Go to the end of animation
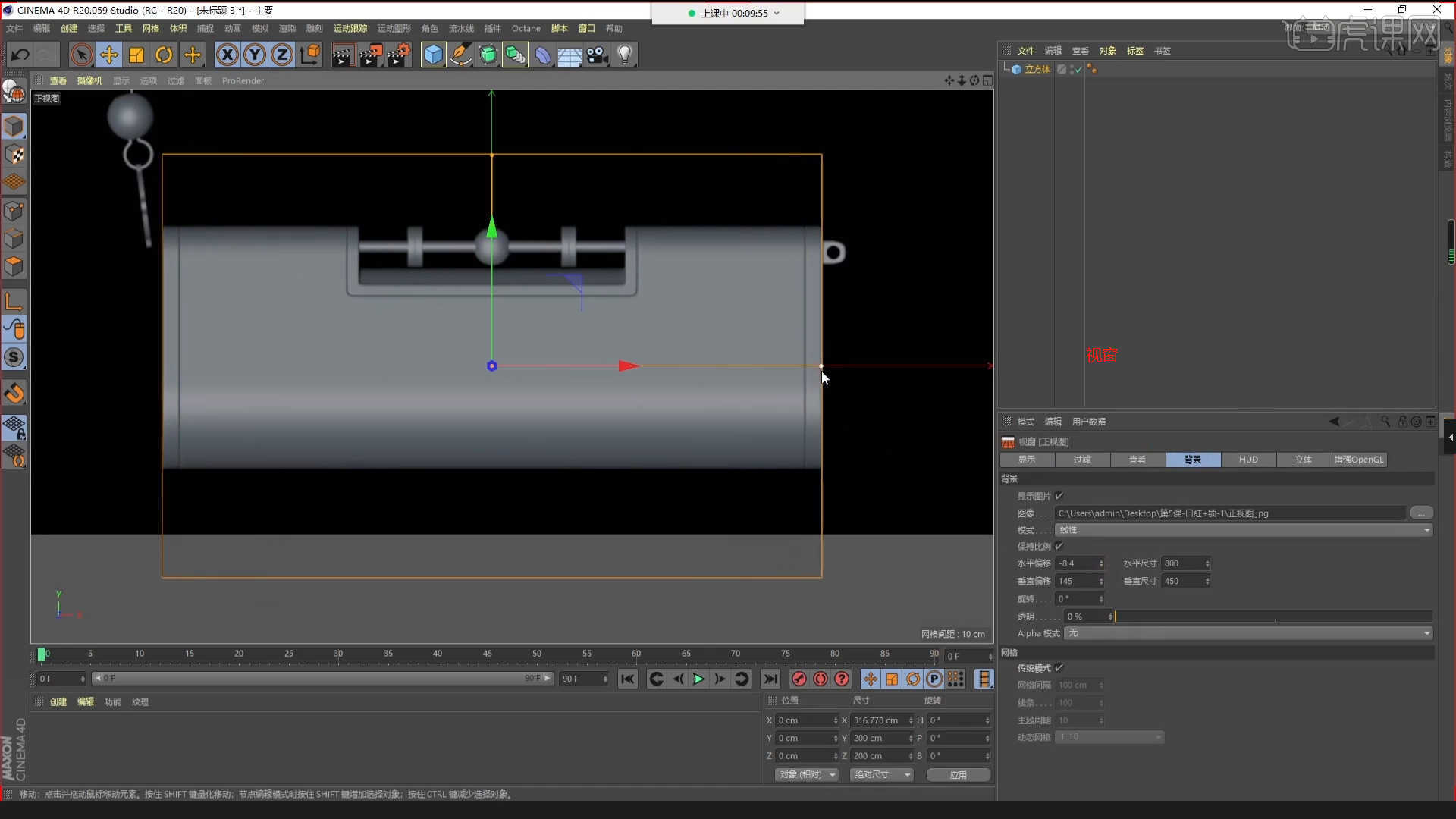This screenshot has height=819, width=1456. 770,679
